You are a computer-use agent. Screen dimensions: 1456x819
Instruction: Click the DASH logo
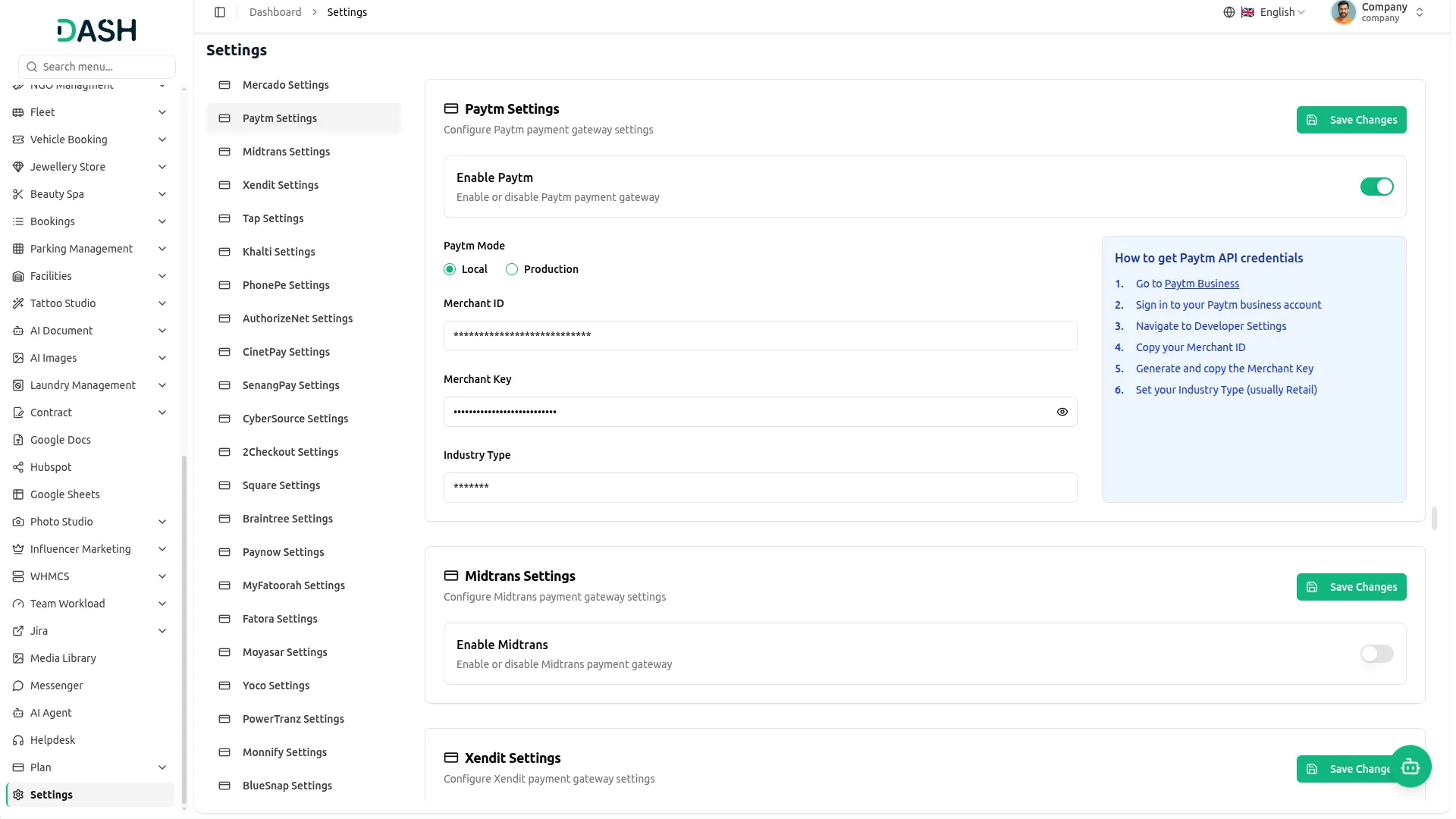click(x=97, y=30)
